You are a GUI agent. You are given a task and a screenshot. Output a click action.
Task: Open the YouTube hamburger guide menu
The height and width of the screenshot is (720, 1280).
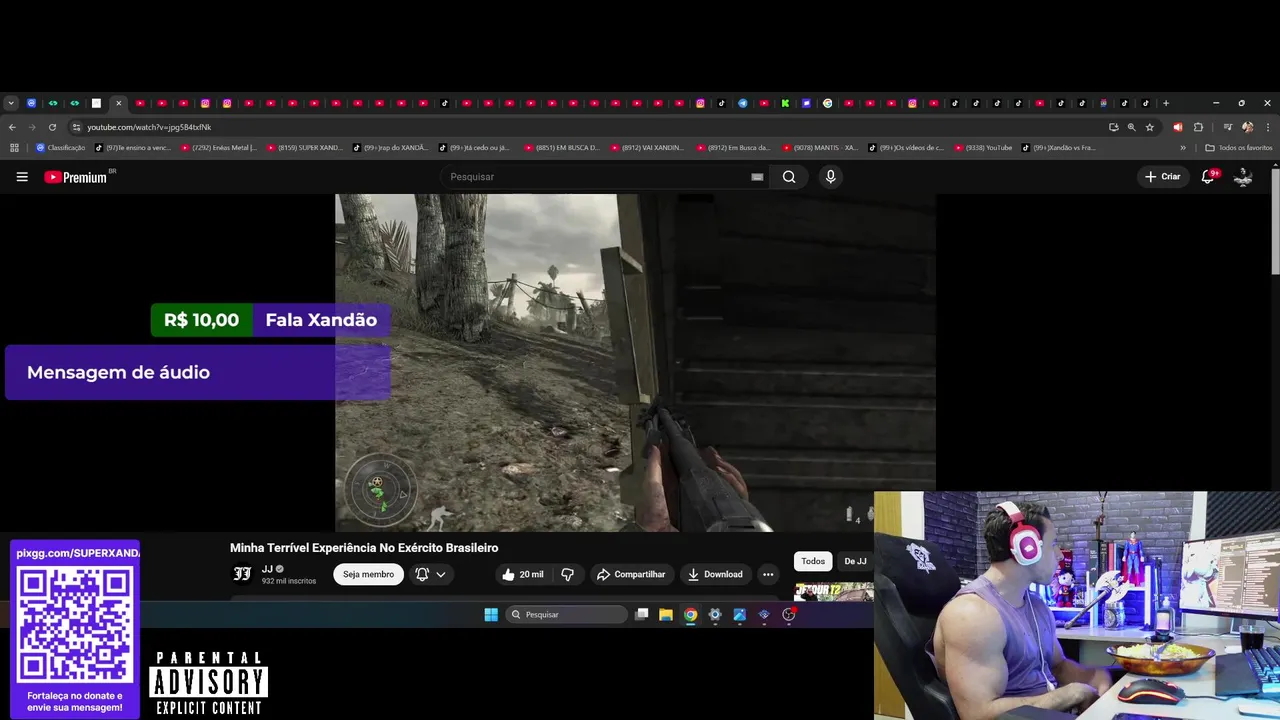point(22,177)
